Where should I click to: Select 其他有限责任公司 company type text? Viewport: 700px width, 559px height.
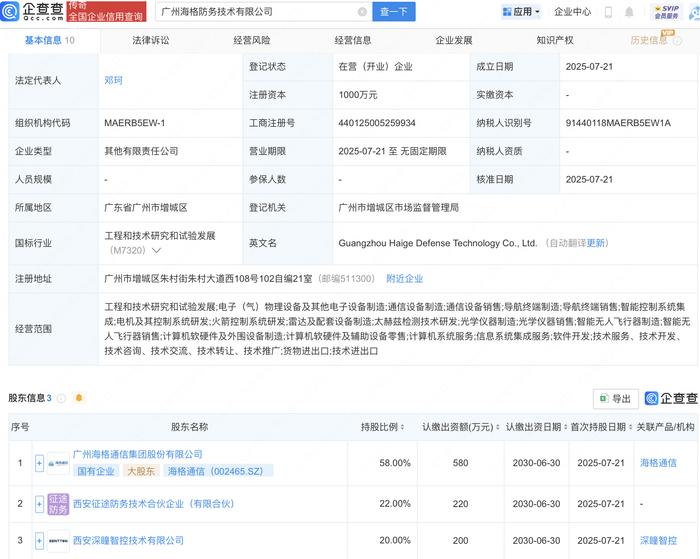pos(141,151)
